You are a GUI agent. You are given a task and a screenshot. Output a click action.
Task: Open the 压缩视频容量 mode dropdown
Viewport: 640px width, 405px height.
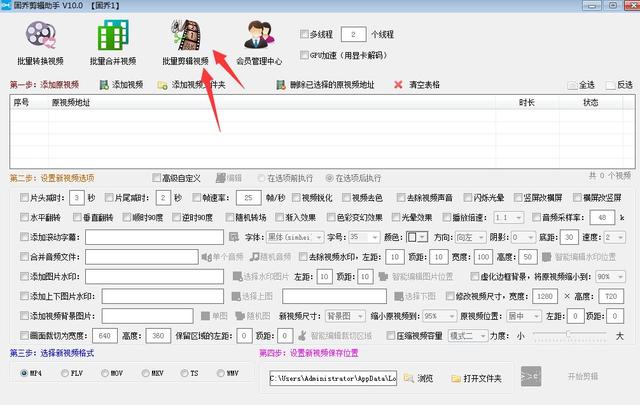click(x=468, y=336)
